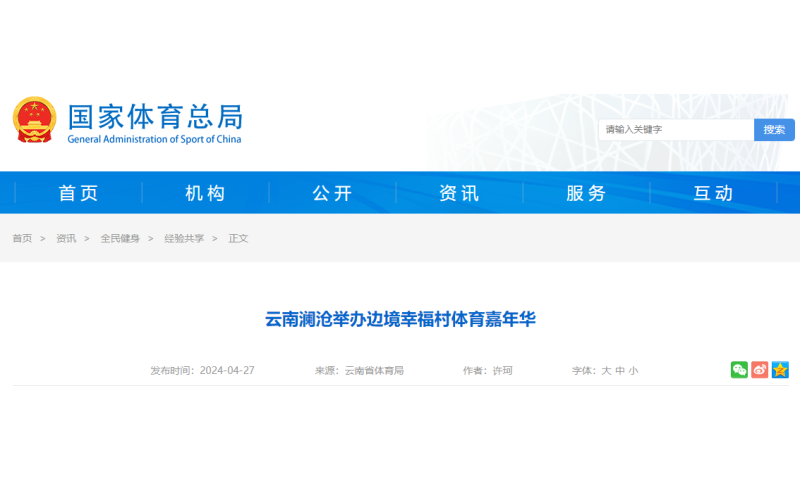This screenshot has height=500, width=800.
Task: Go to 首页 in the breadcrumb
Action: tap(22, 238)
